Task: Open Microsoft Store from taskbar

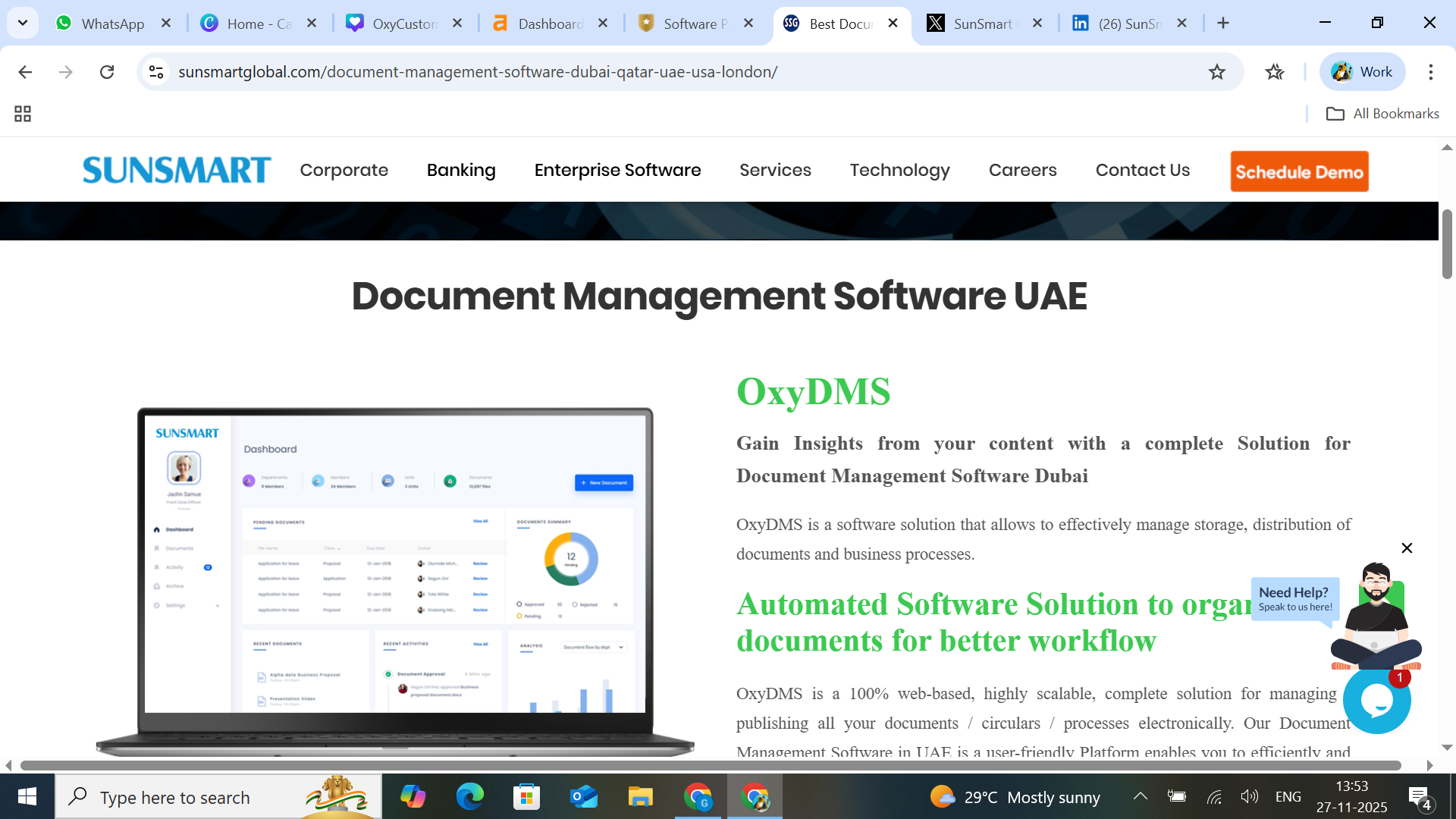Action: pos(527,797)
